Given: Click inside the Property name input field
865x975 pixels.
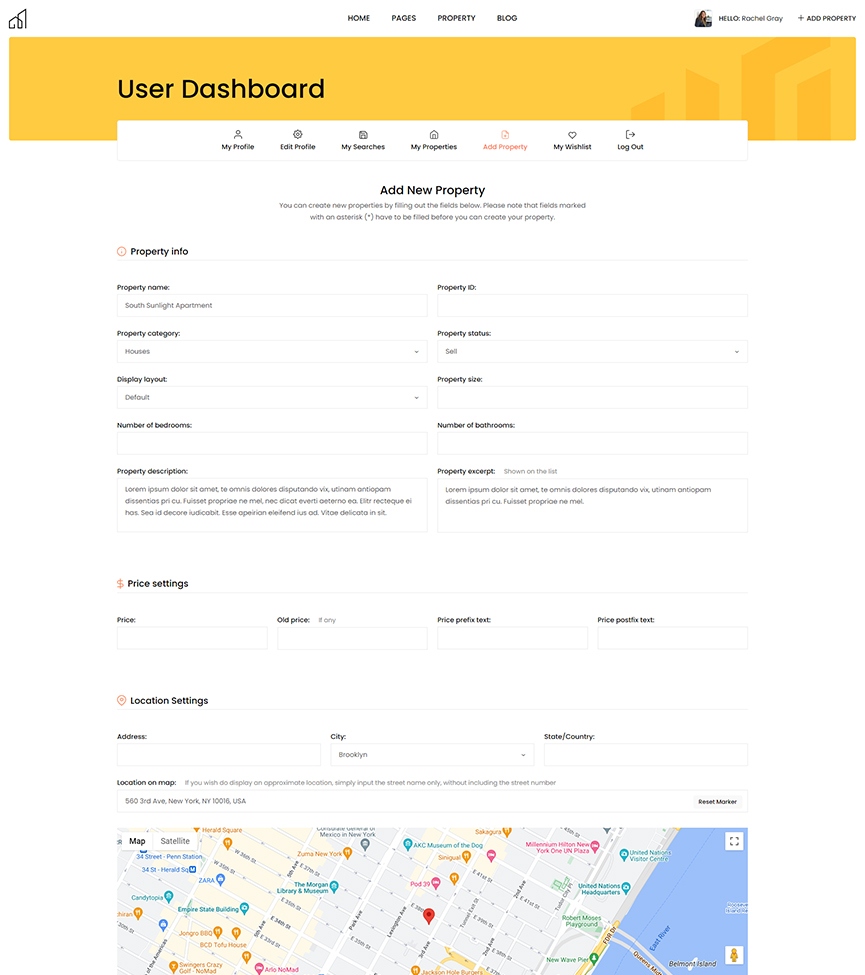Looking at the screenshot, I should click(x=272, y=305).
